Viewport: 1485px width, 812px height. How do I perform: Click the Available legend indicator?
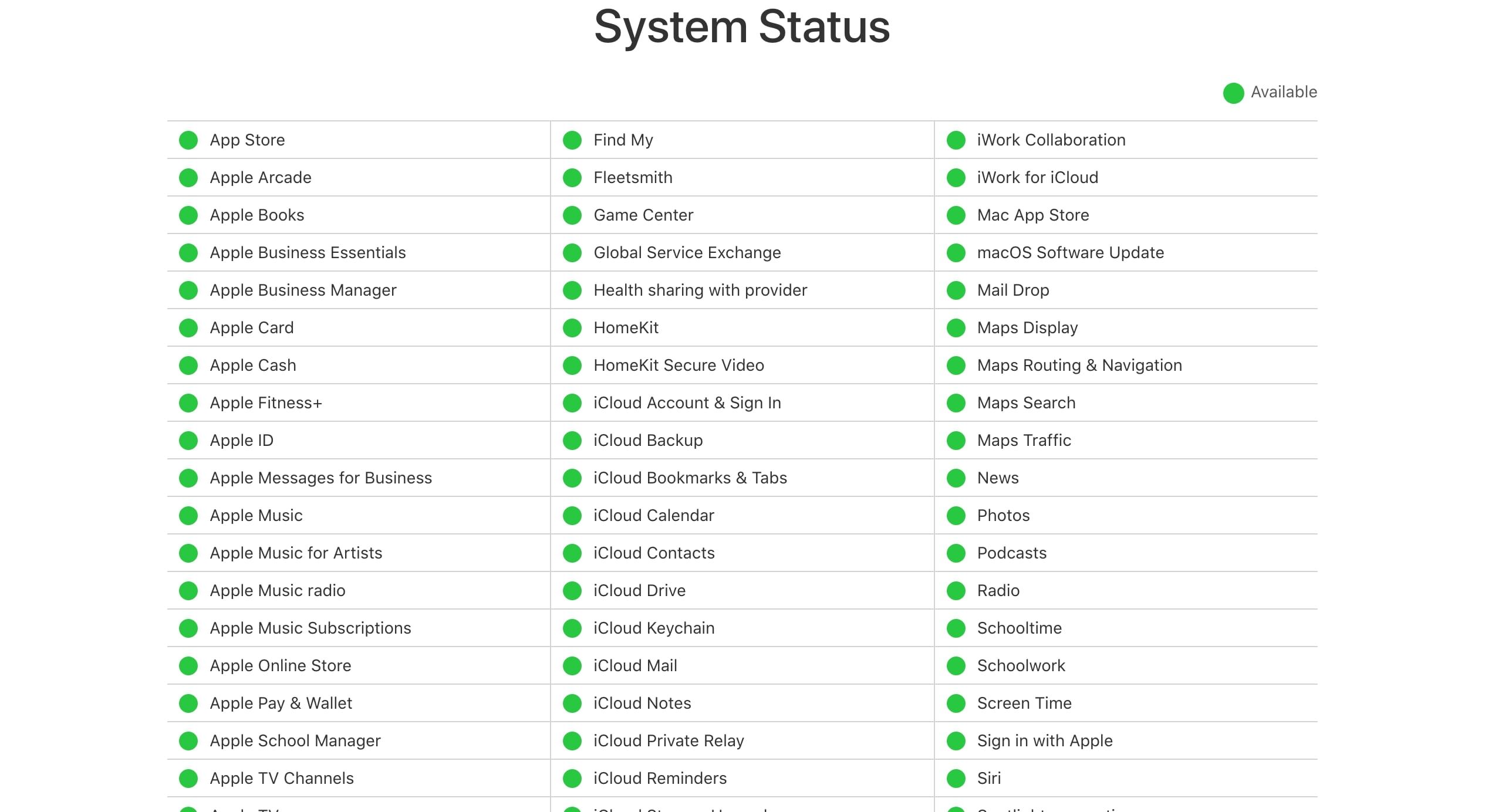pos(1232,92)
